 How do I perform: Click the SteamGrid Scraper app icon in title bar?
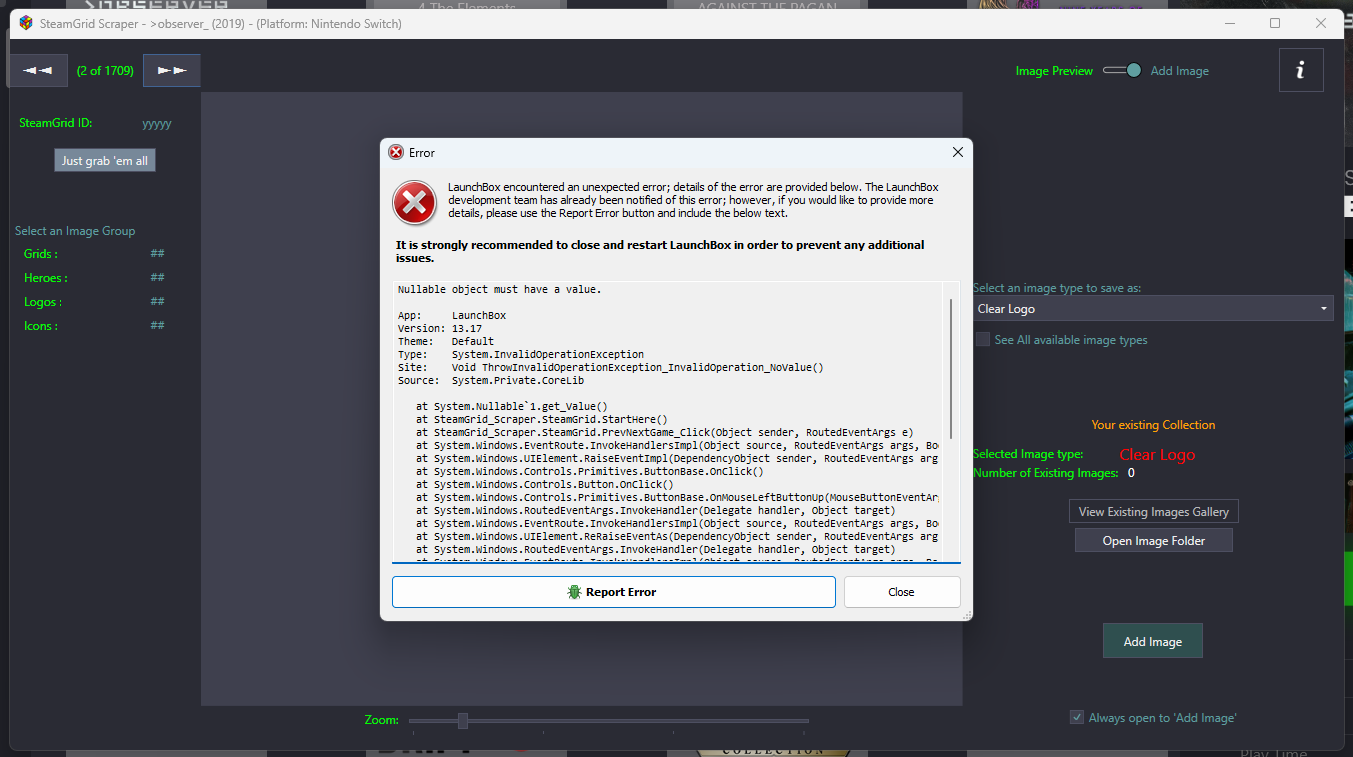(25, 23)
